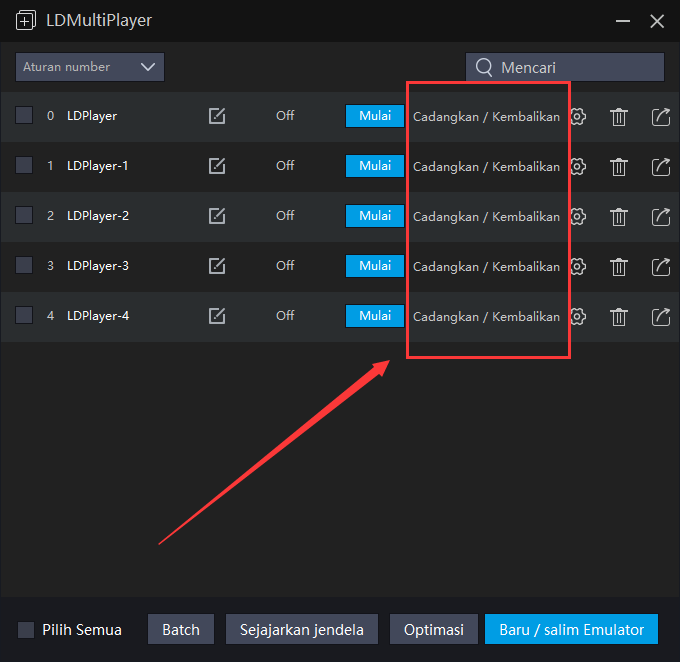Click the rename icon for LDPlayer-1
Image resolution: width=680 pixels, height=662 pixels.
217,166
